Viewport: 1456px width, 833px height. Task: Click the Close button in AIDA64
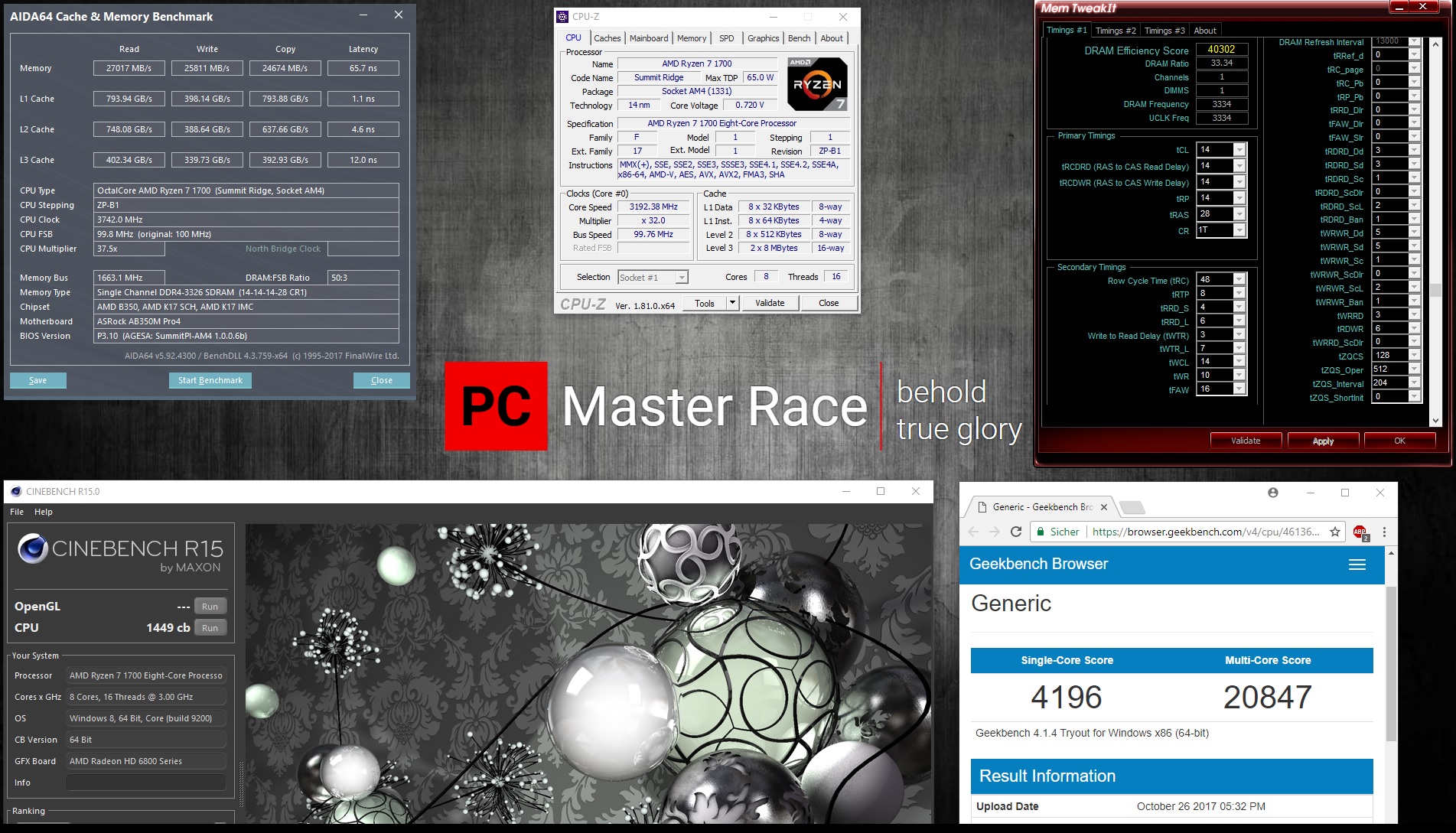coord(381,380)
